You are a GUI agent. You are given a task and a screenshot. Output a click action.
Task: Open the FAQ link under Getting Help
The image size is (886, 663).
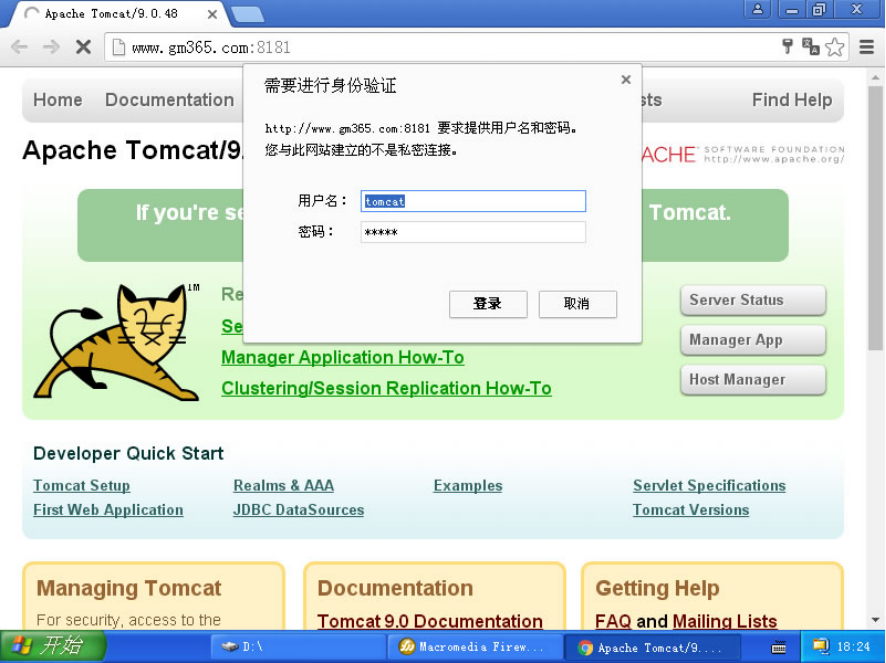pyautogui.click(x=613, y=621)
